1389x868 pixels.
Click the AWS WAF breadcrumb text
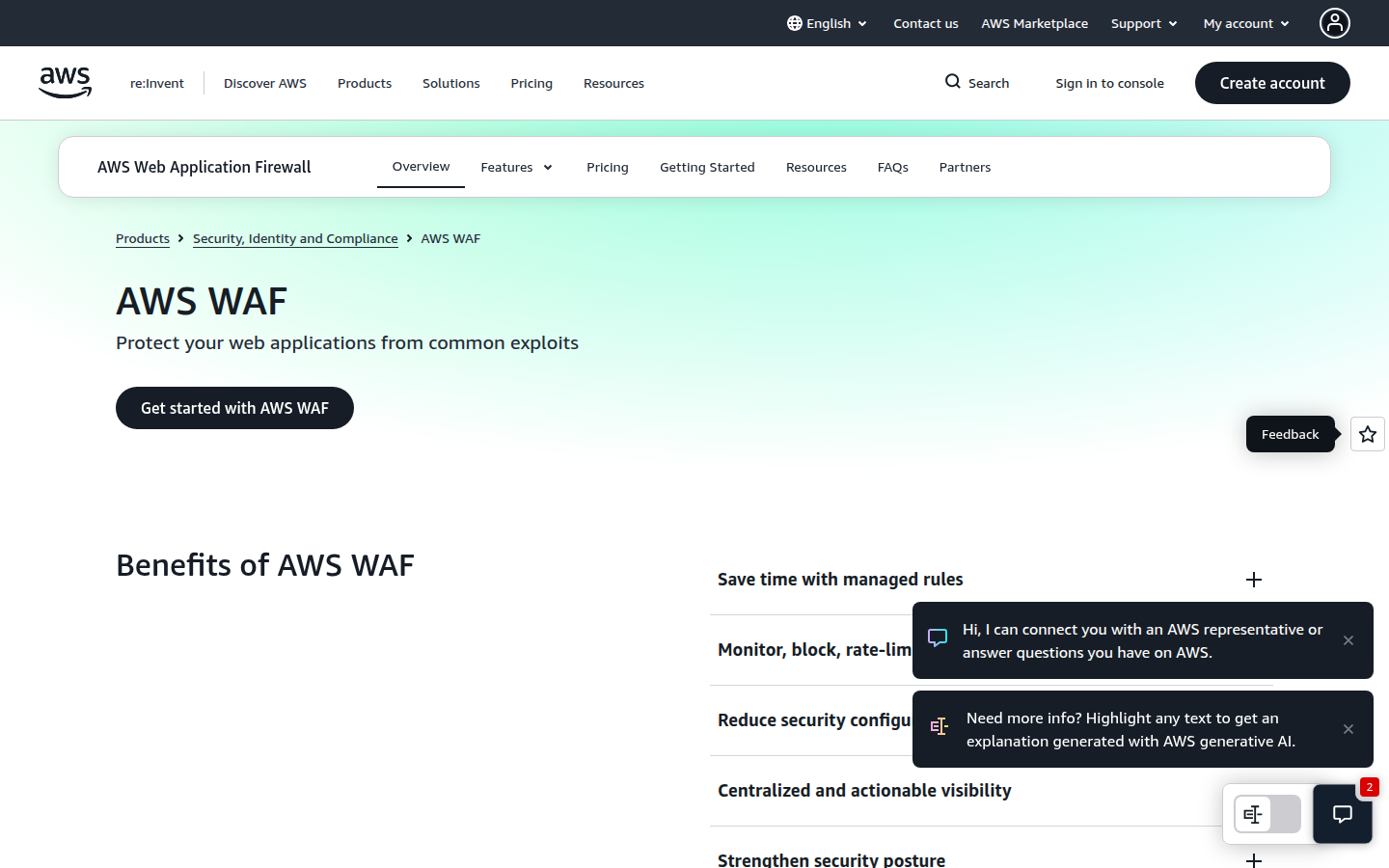point(450,238)
